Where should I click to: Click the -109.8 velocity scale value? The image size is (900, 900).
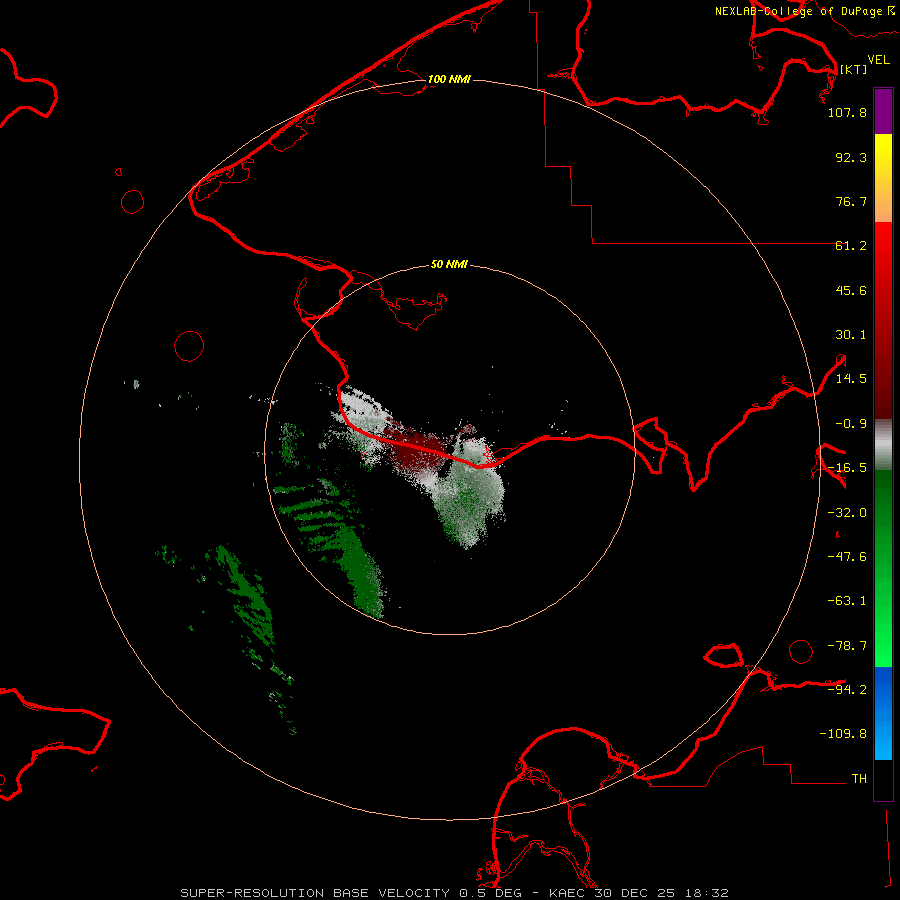[843, 734]
